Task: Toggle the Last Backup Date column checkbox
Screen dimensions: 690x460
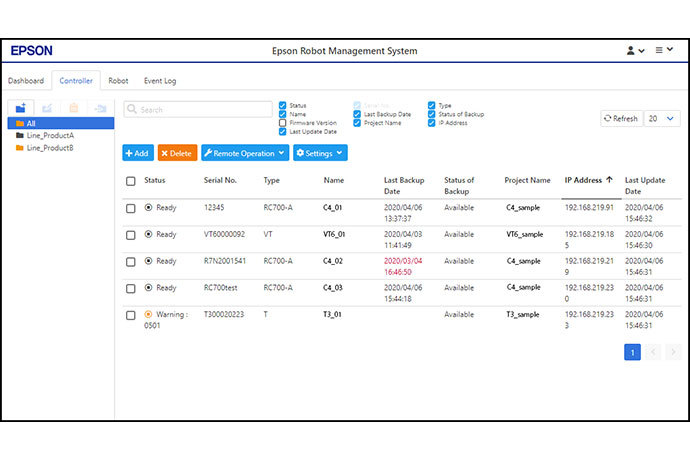Action: (x=357, y=114)
